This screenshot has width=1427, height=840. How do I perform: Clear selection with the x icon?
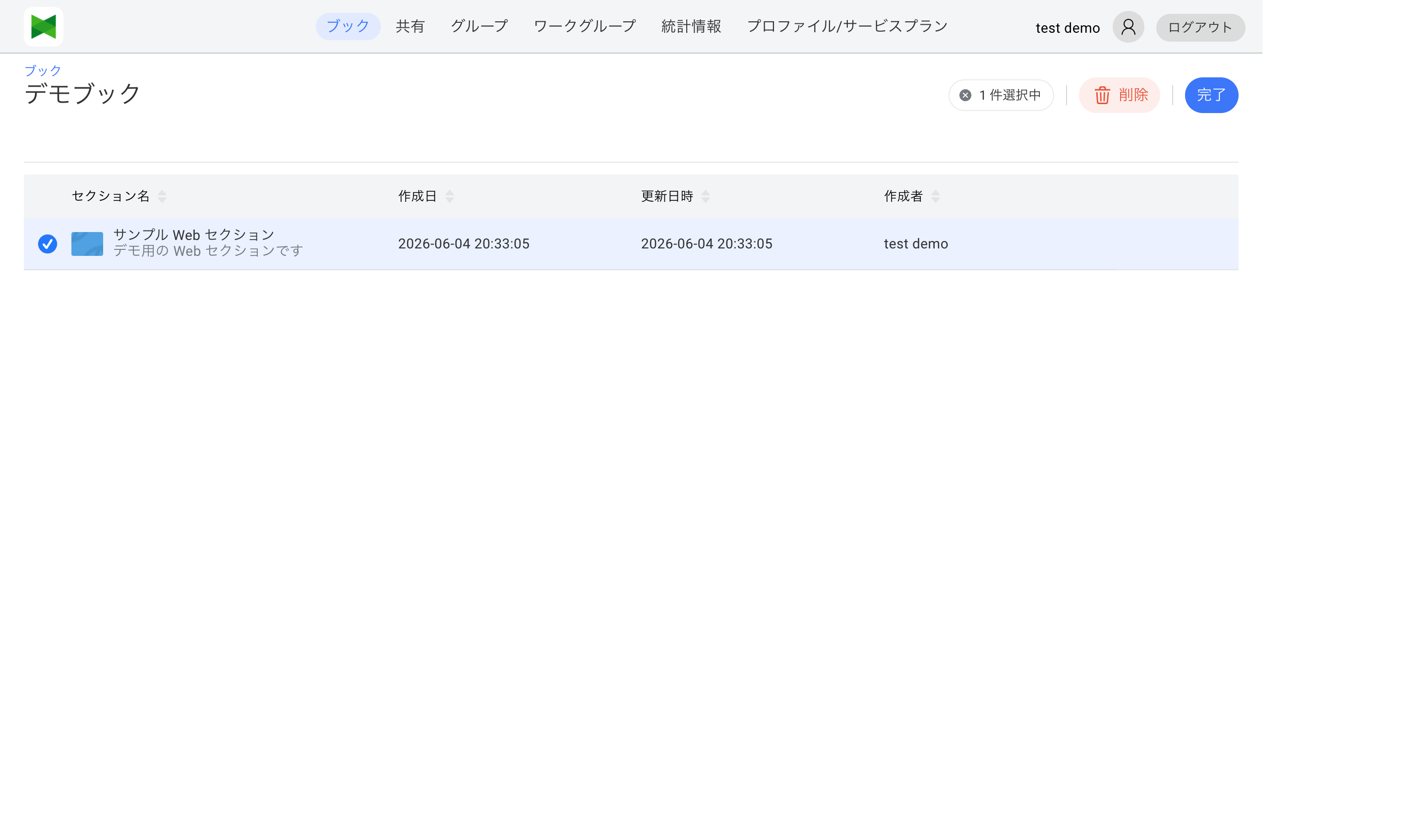point(965,95)
